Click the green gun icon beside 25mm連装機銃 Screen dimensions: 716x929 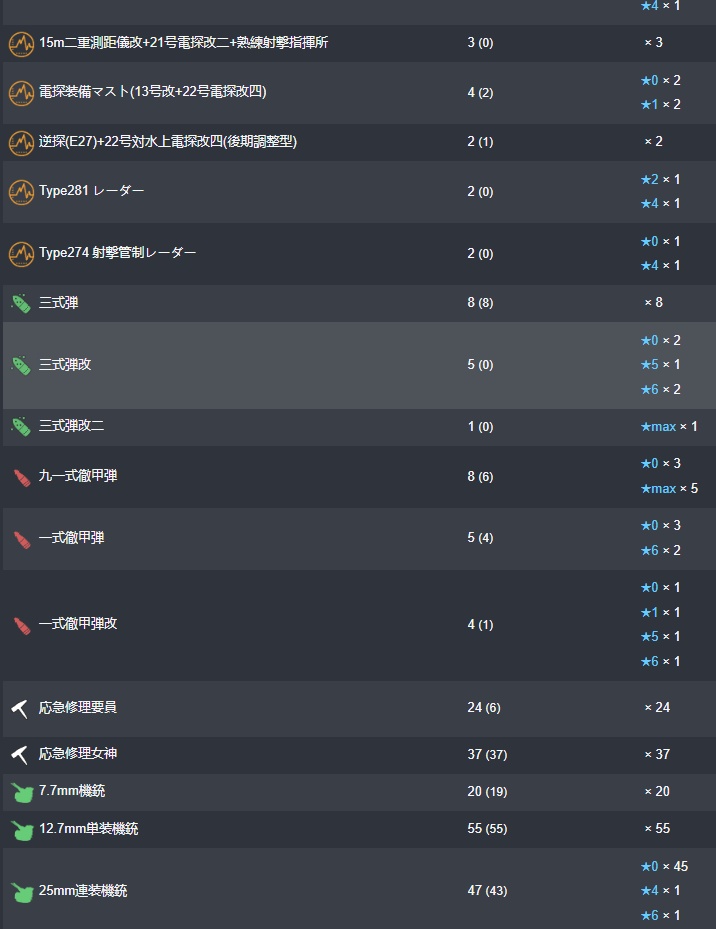coord(21,891)
